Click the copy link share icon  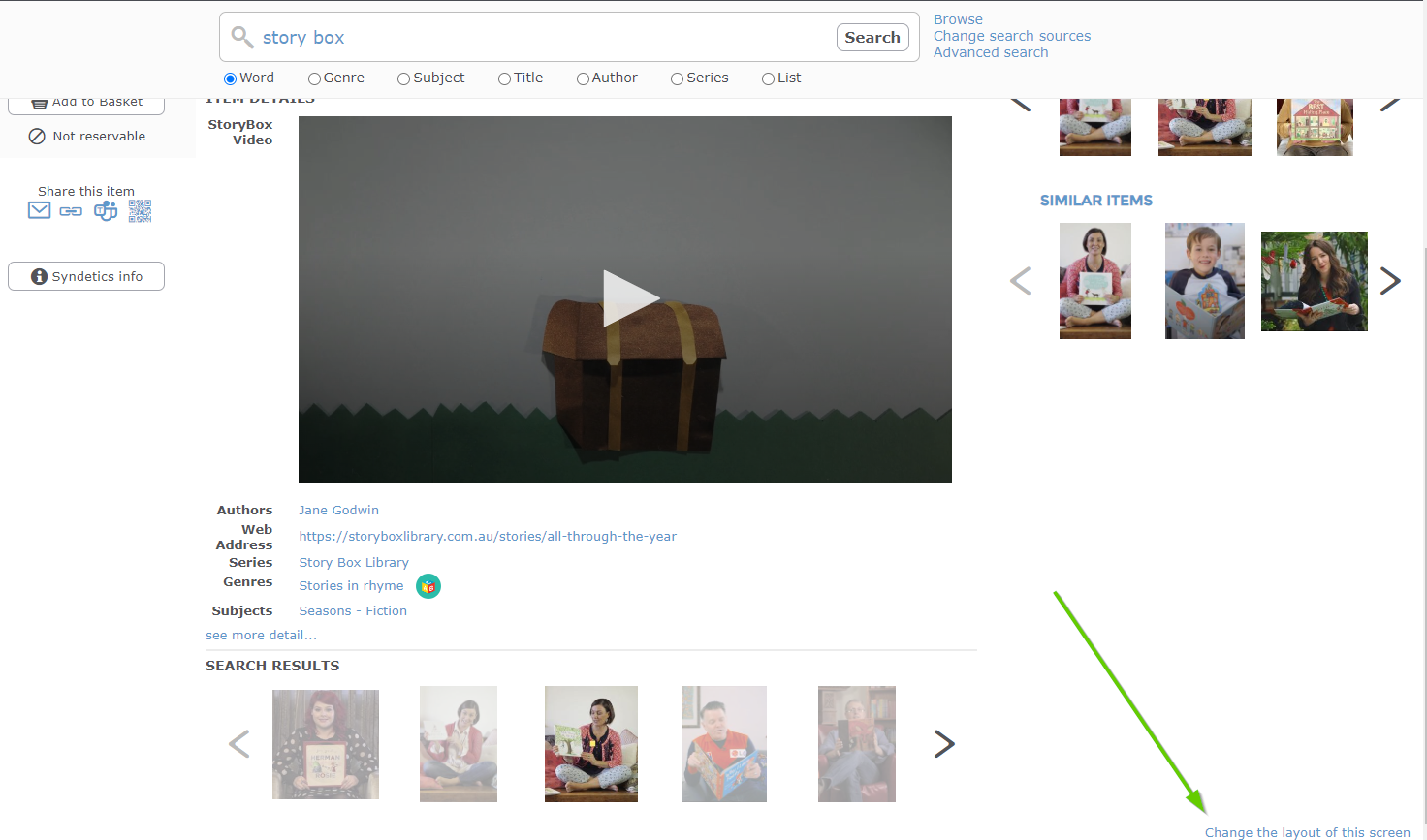coord(71,211)
